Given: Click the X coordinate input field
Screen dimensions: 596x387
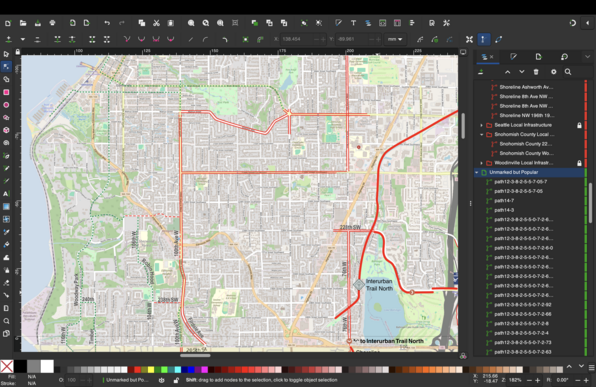Looking at the screenshot, I should pyautogui.click(x=296, y=39).
